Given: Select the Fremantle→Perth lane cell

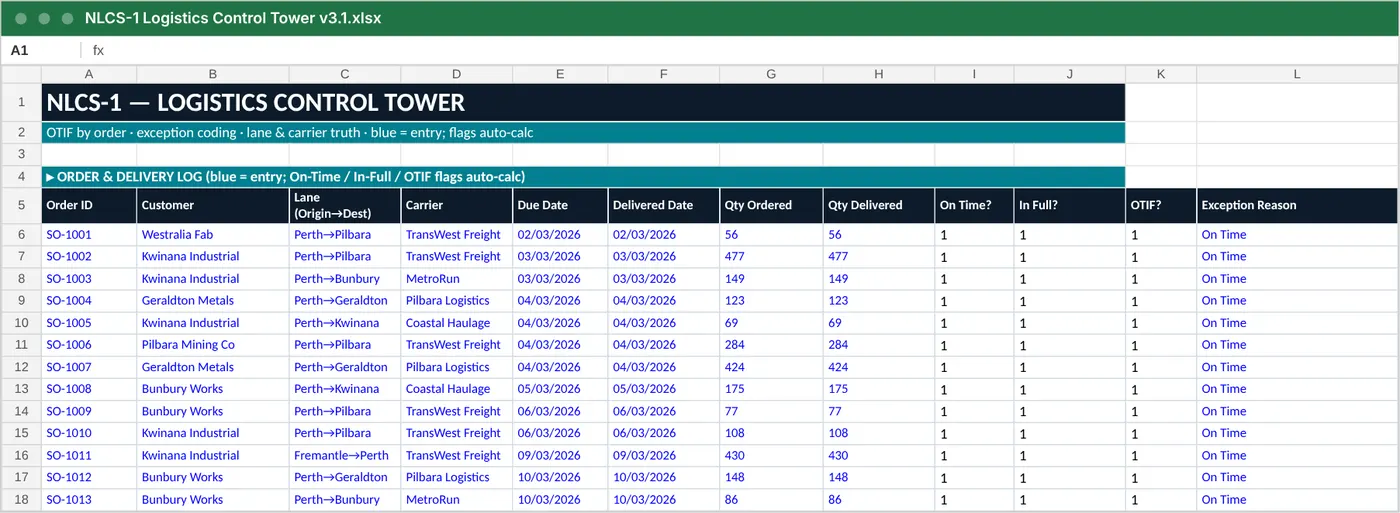Looking at the screenshot, I should pos(345,455).
